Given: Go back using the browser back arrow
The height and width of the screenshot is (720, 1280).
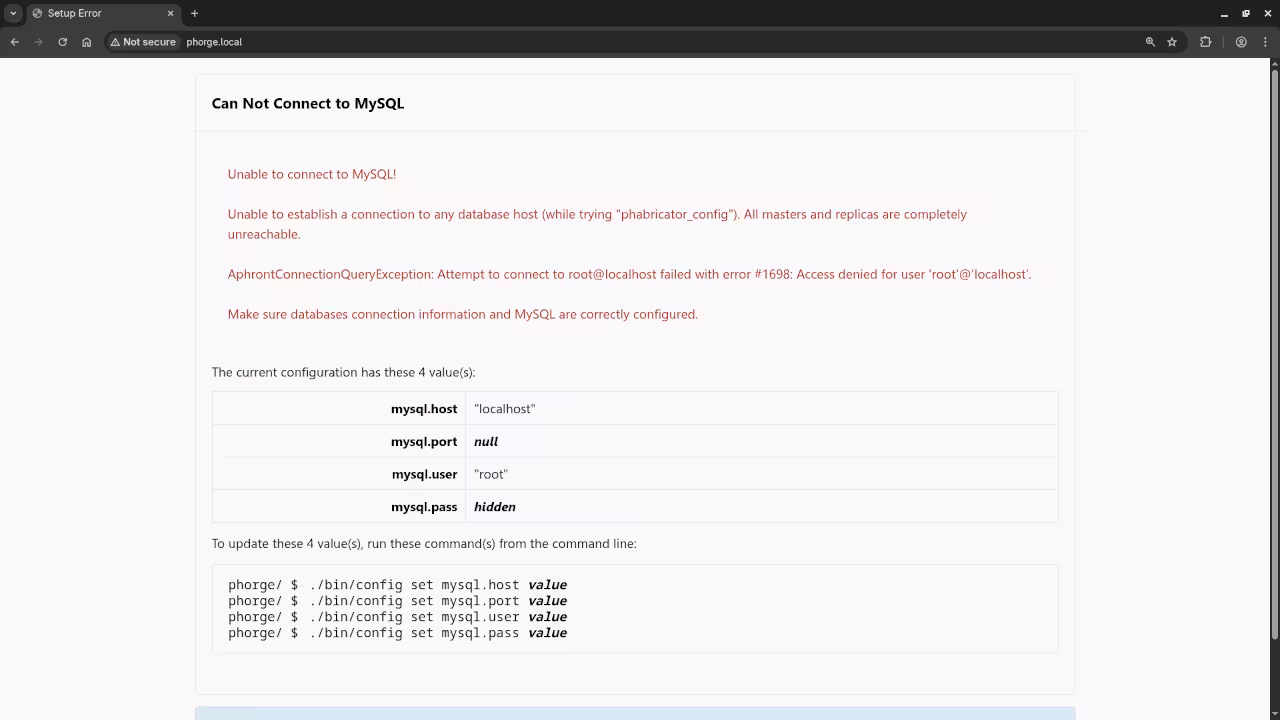Looking at the screenshot, I should coord(15,42).
